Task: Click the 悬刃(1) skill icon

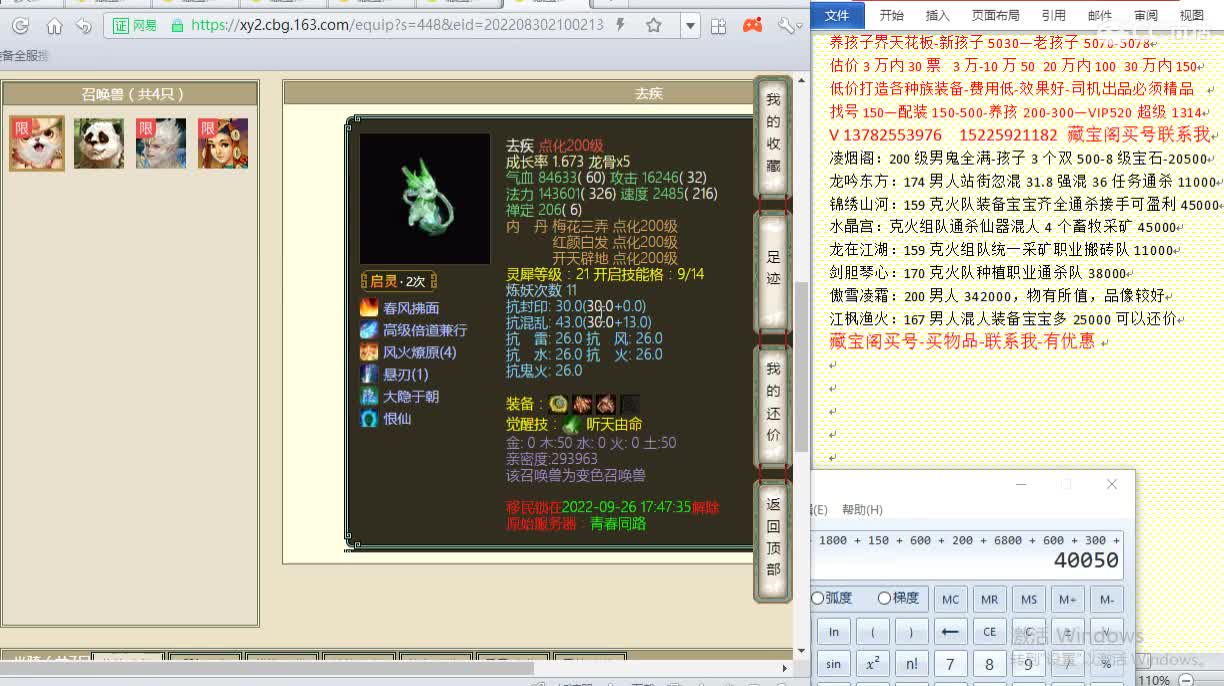Action: point(369,374)
